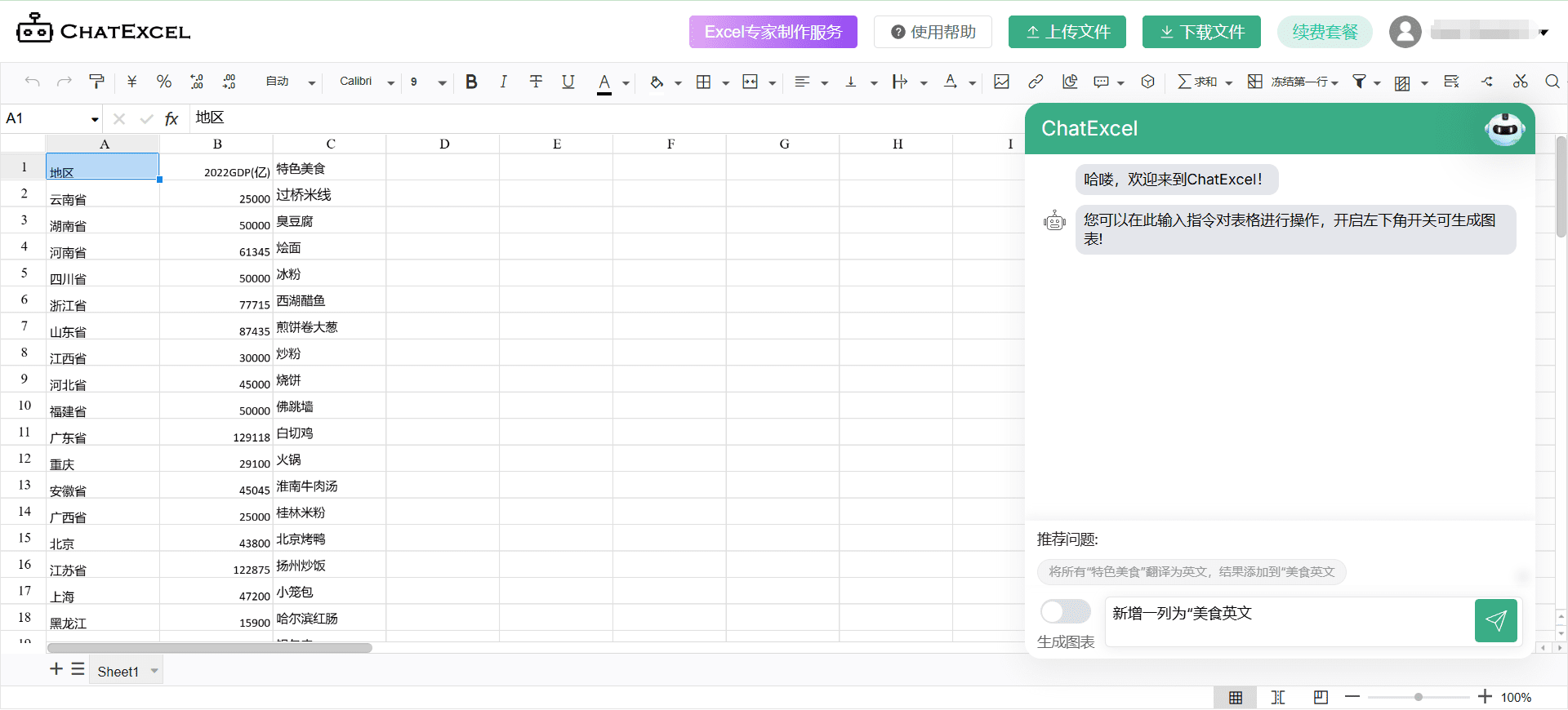This screenshot has width=1568, height=710.
Task: Increase decimal places
Action: 229,82
